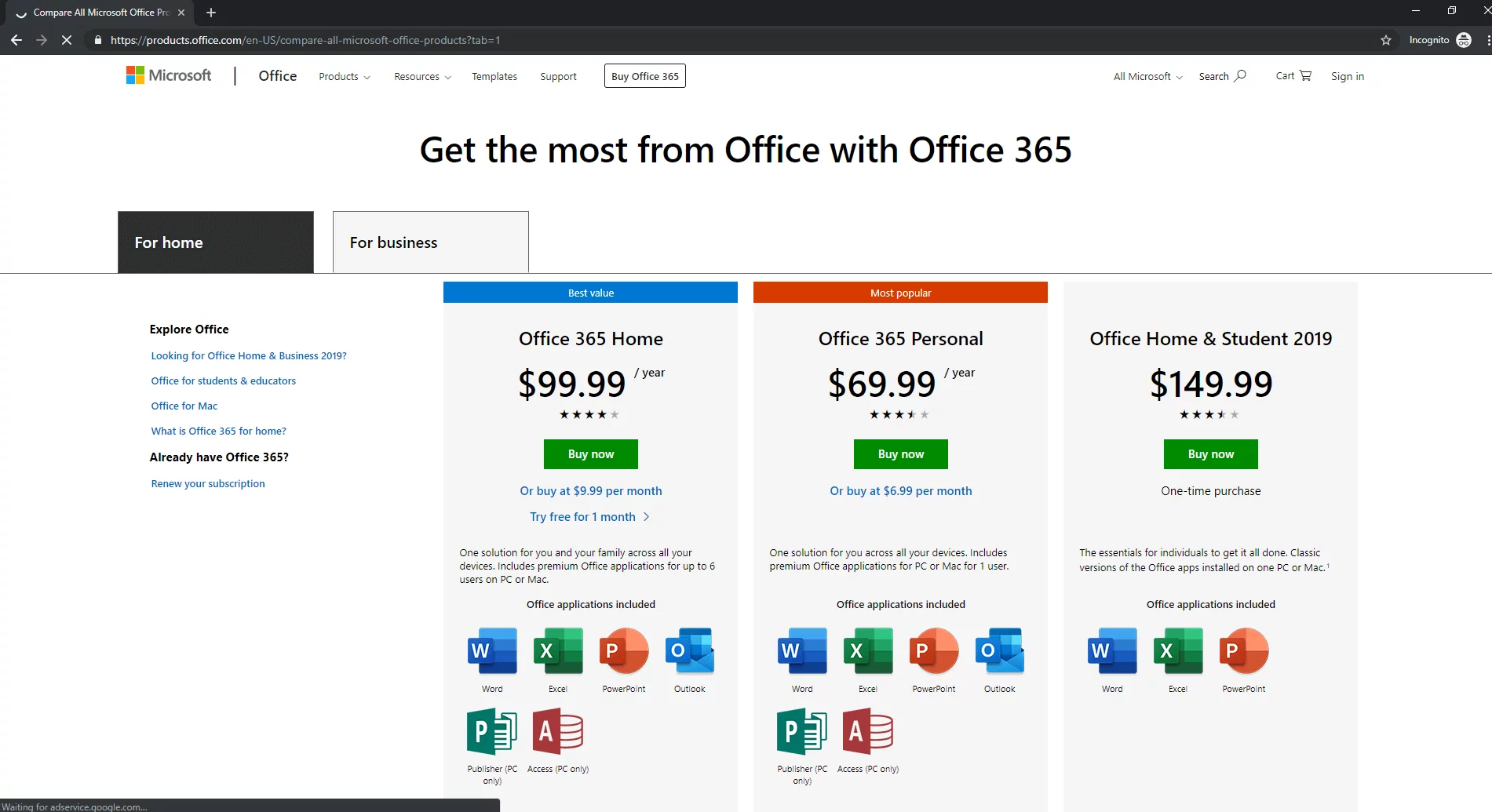Click the Outlook icon under Office 365 Home
Viewport: 1492px width, 812px height.
point(690,651)
